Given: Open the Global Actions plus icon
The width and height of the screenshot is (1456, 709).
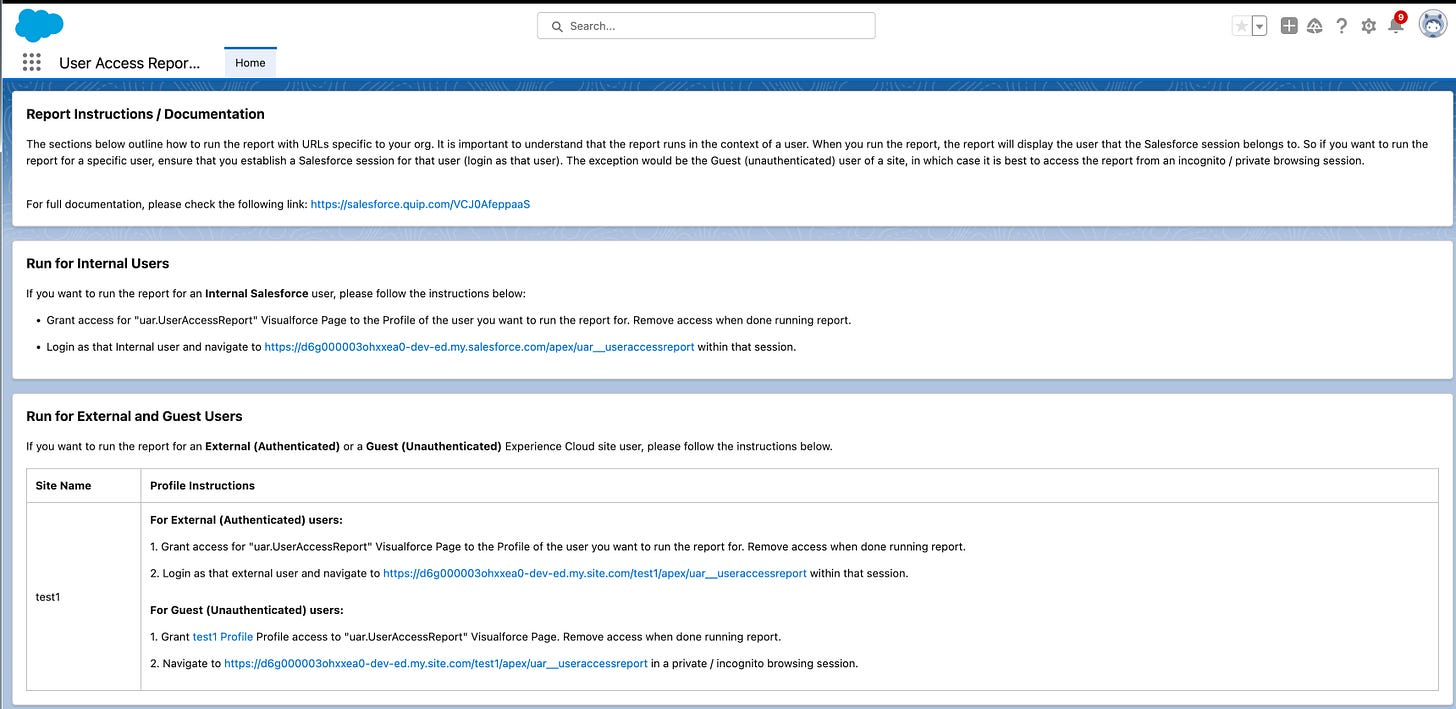Looking at the screenshot, I should click(1289, 27).
